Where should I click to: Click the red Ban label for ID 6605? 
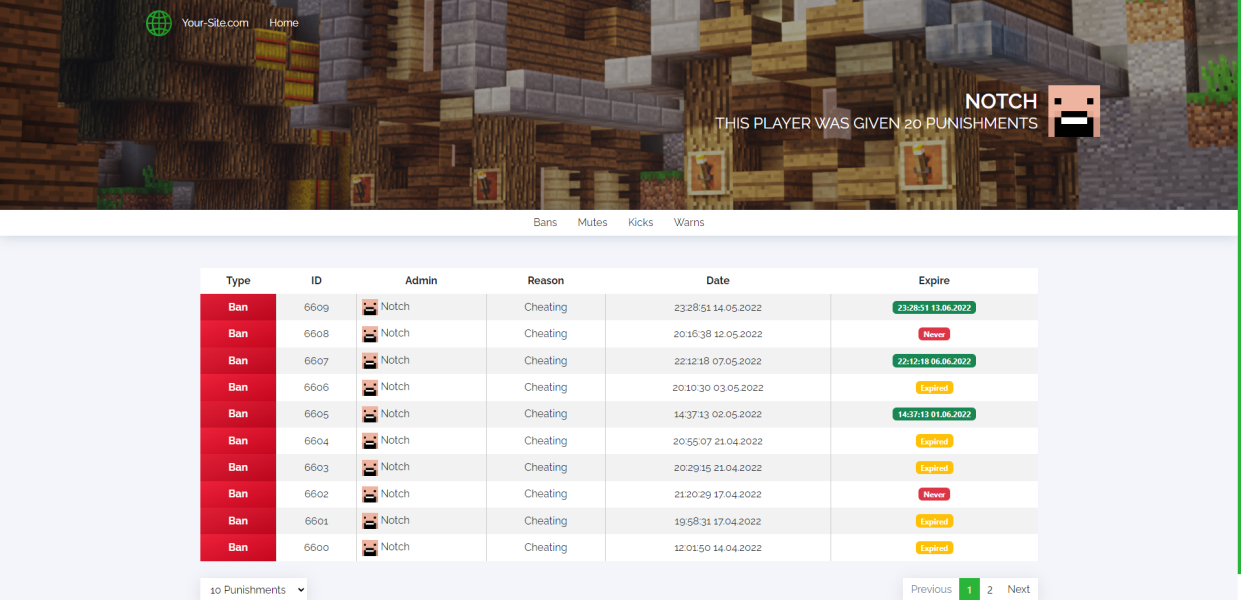(x=238, y=414)
